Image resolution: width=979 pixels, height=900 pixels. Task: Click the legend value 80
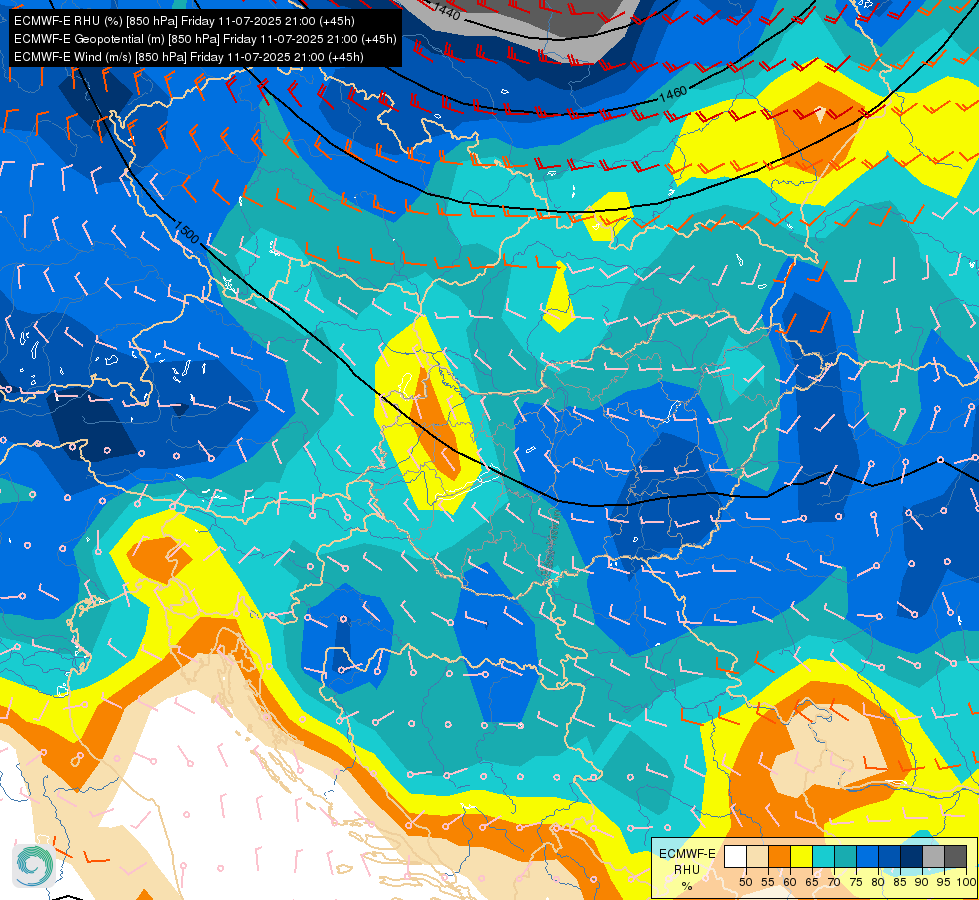[x=878, y=882]
